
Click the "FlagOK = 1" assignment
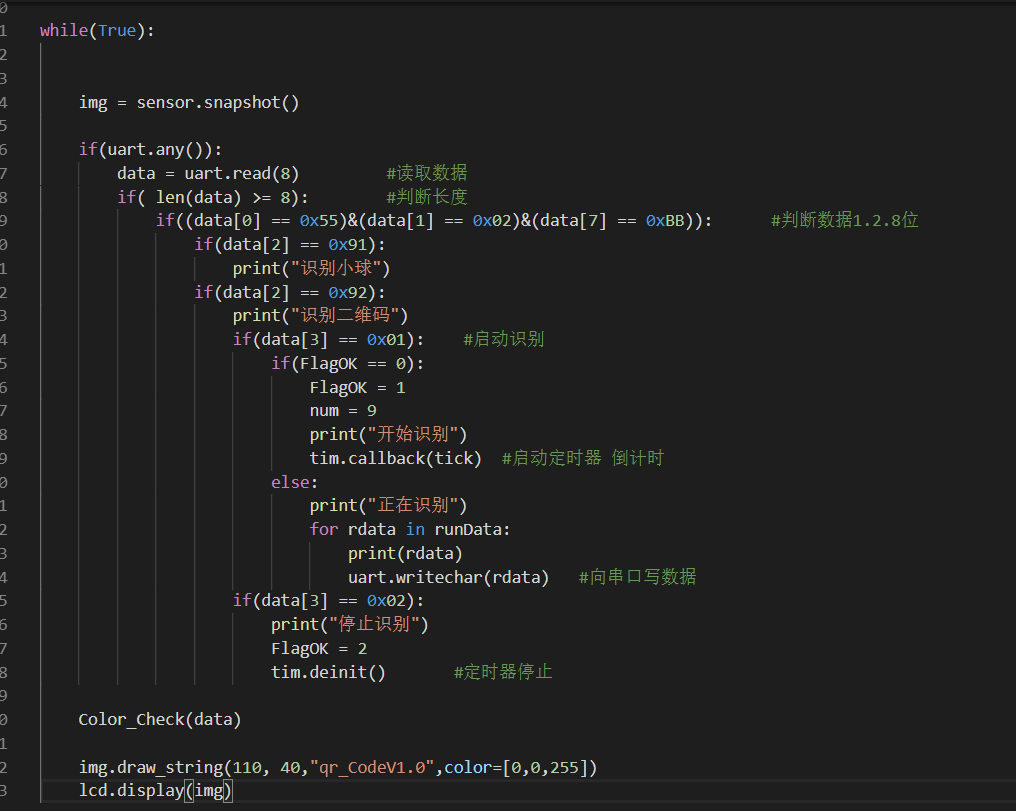coord(357,388)
